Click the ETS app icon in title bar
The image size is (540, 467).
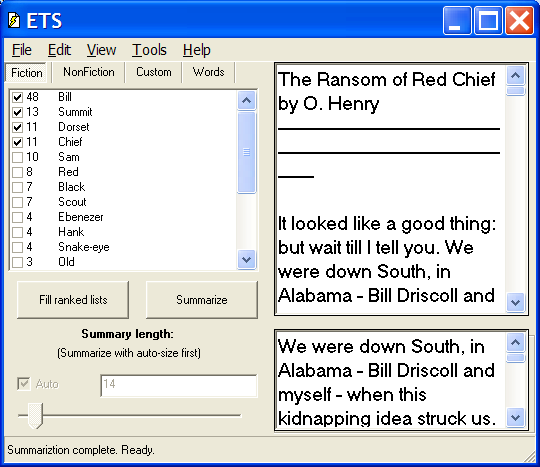point(14,21)
